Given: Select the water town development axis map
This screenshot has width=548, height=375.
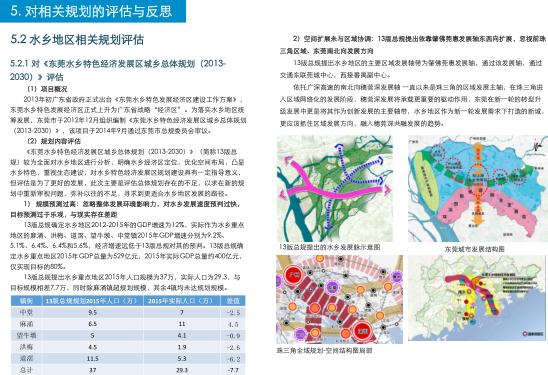Looking at the screenshot, I should coord(335,188).
